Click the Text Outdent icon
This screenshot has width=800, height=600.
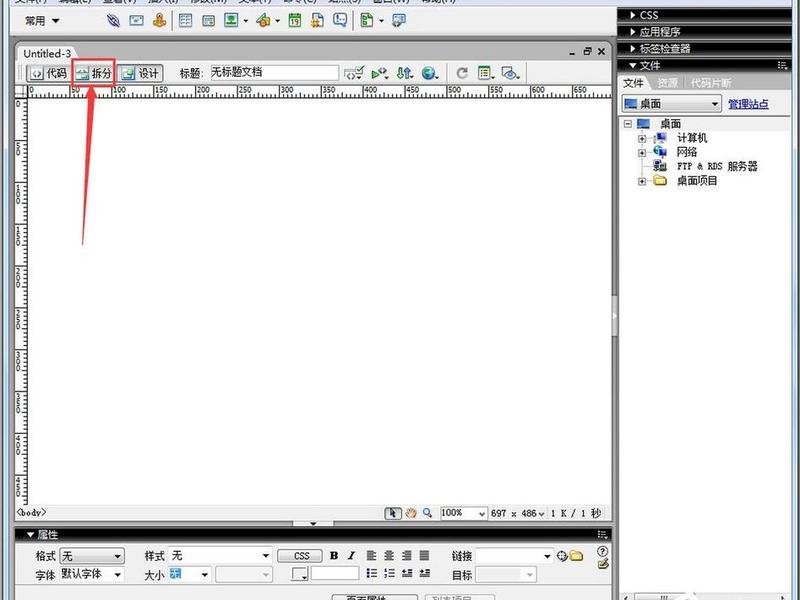(x=407, y=573)
